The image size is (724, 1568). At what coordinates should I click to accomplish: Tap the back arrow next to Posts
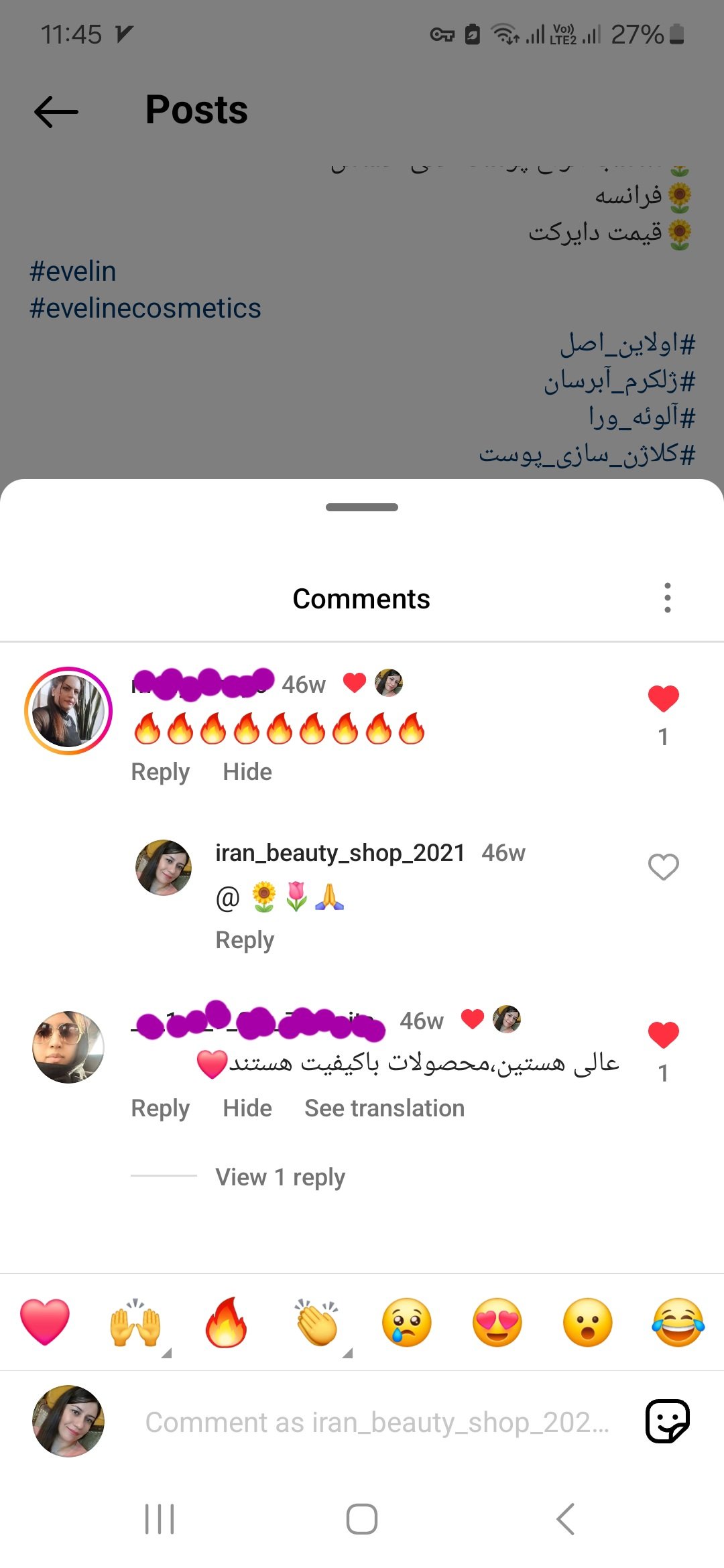pyautogui.click(x=56, y=111)
